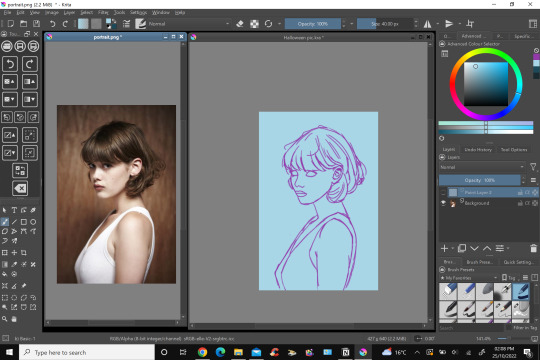Duplicate the current layer

coord(462,248)
